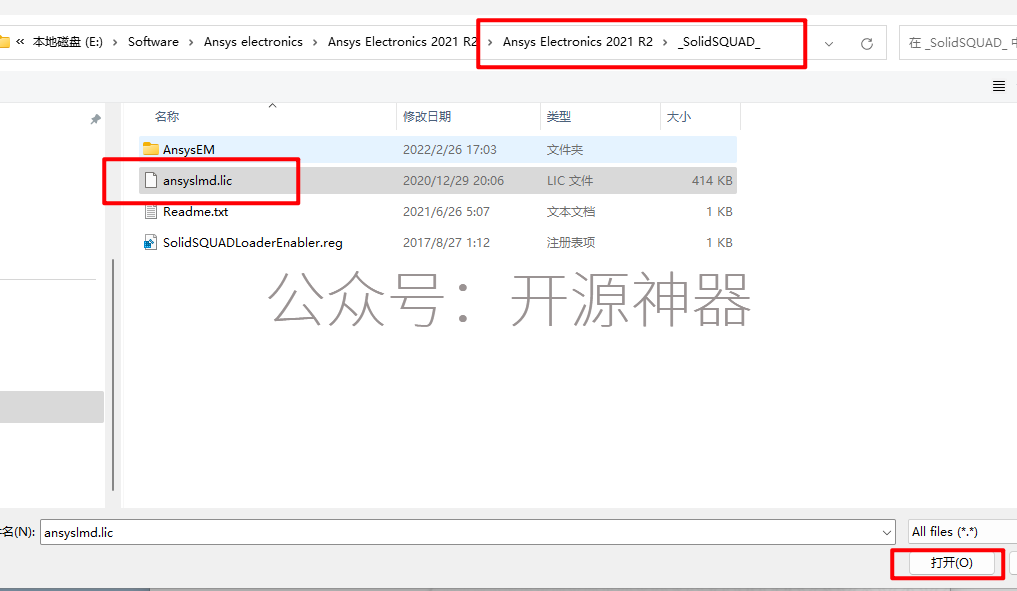Refresh the folder with the reload icon

867,43
